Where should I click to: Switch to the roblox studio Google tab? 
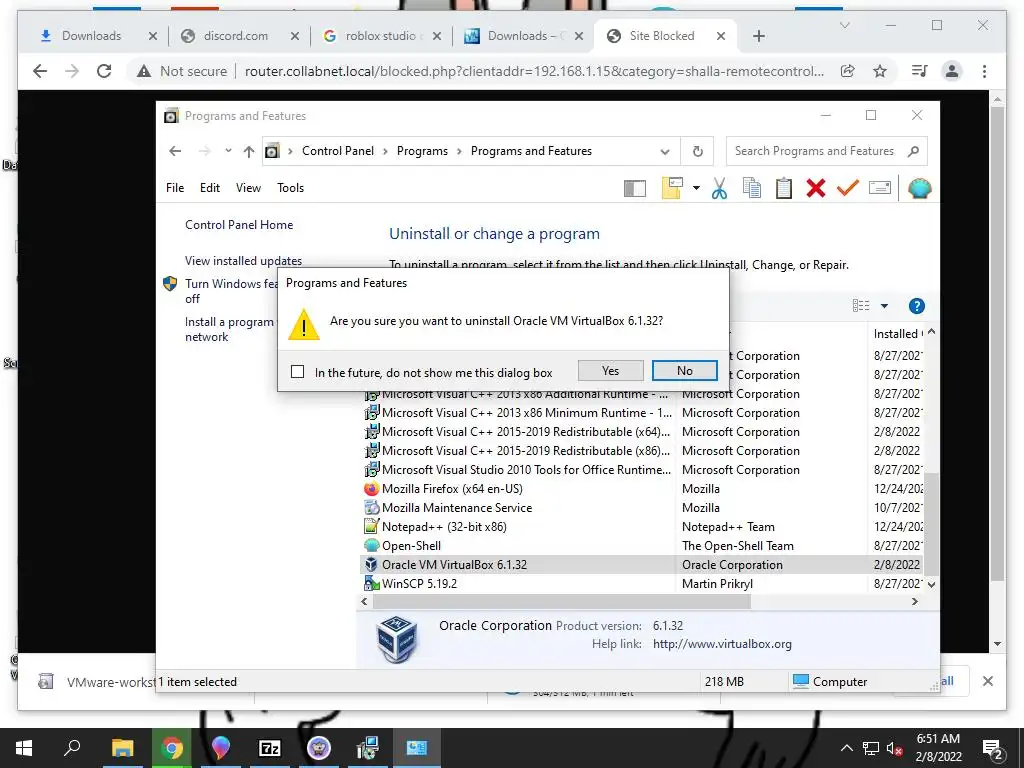[380, 36]
